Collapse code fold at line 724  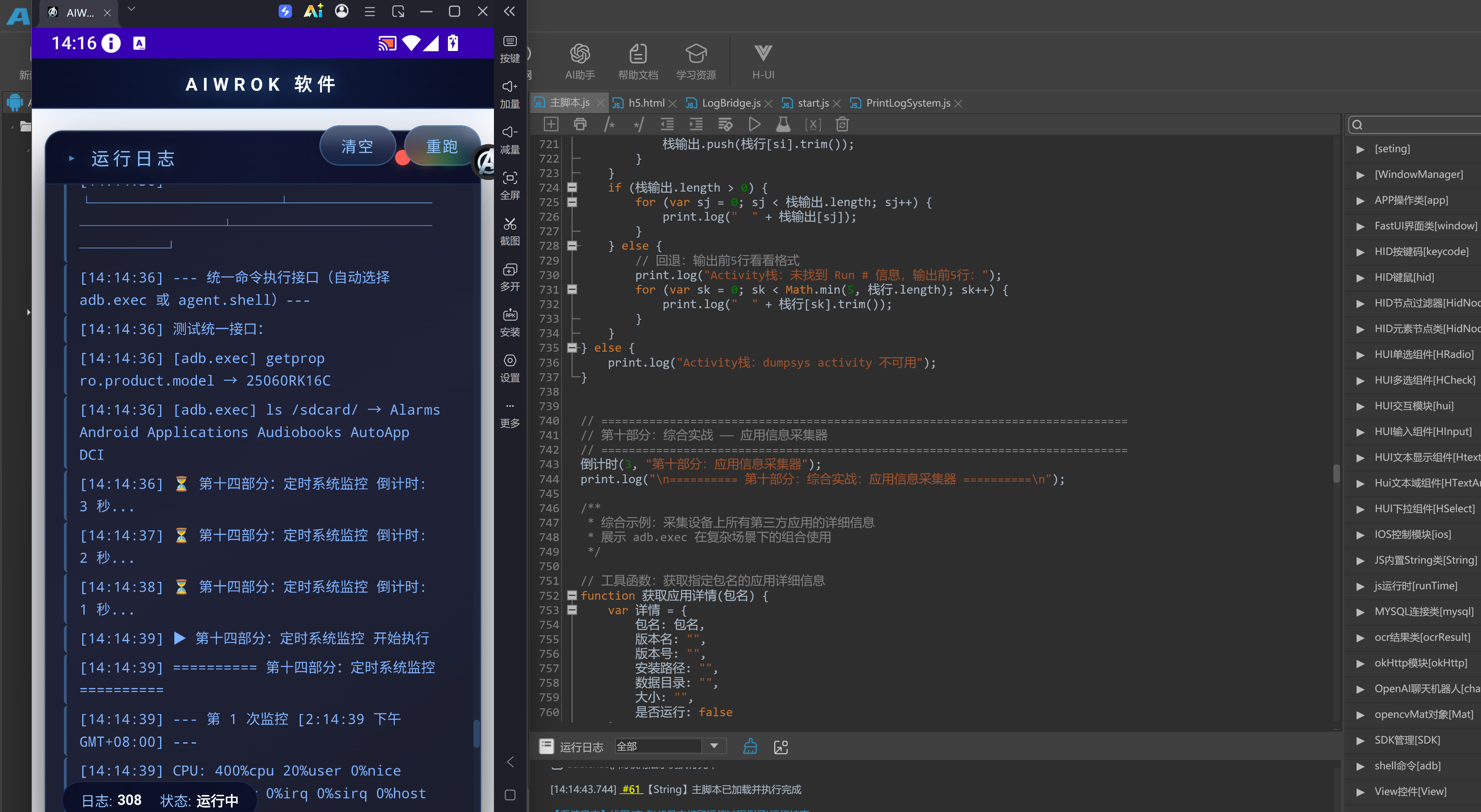point(572,187)
